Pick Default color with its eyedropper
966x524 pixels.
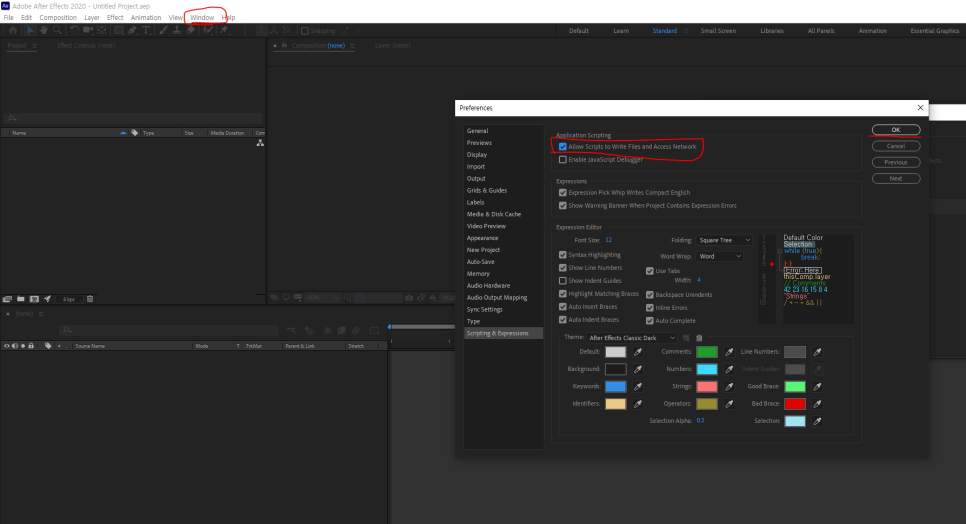tap(638, 352)
